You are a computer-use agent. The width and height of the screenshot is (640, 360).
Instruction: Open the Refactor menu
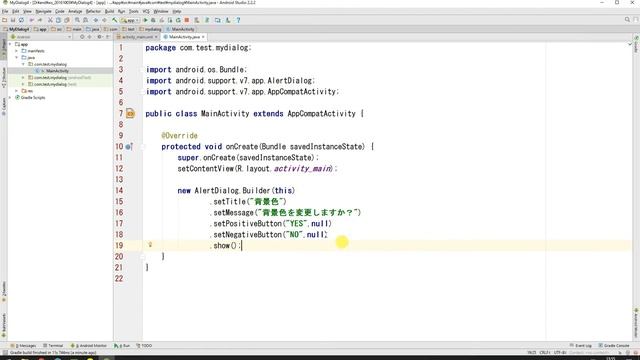tap(93, 11)
